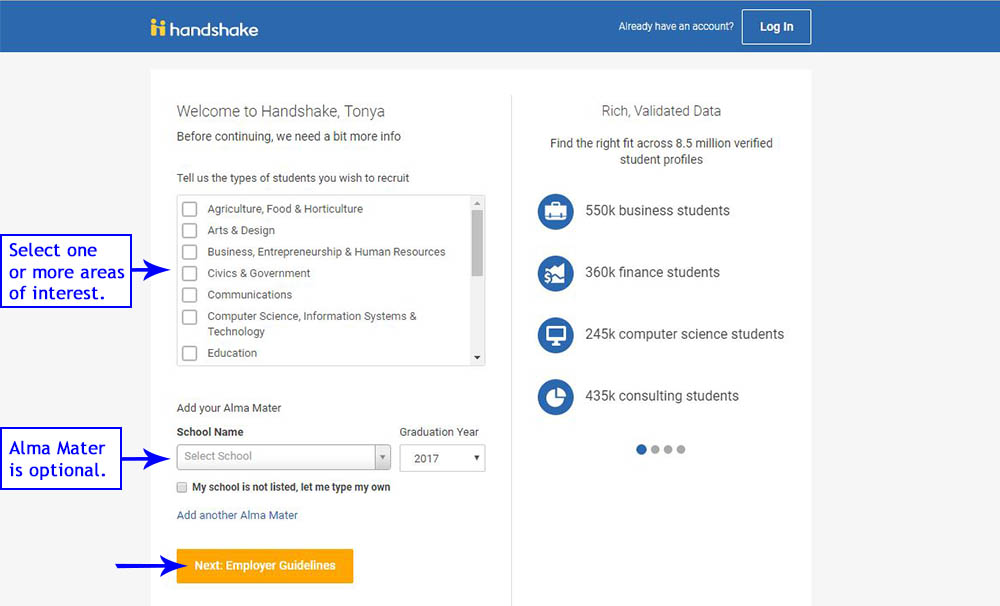The height and width of the screenshot is (606, 1000).
Task: Check the Arts & Design checkbox
Action: [189, 230]
